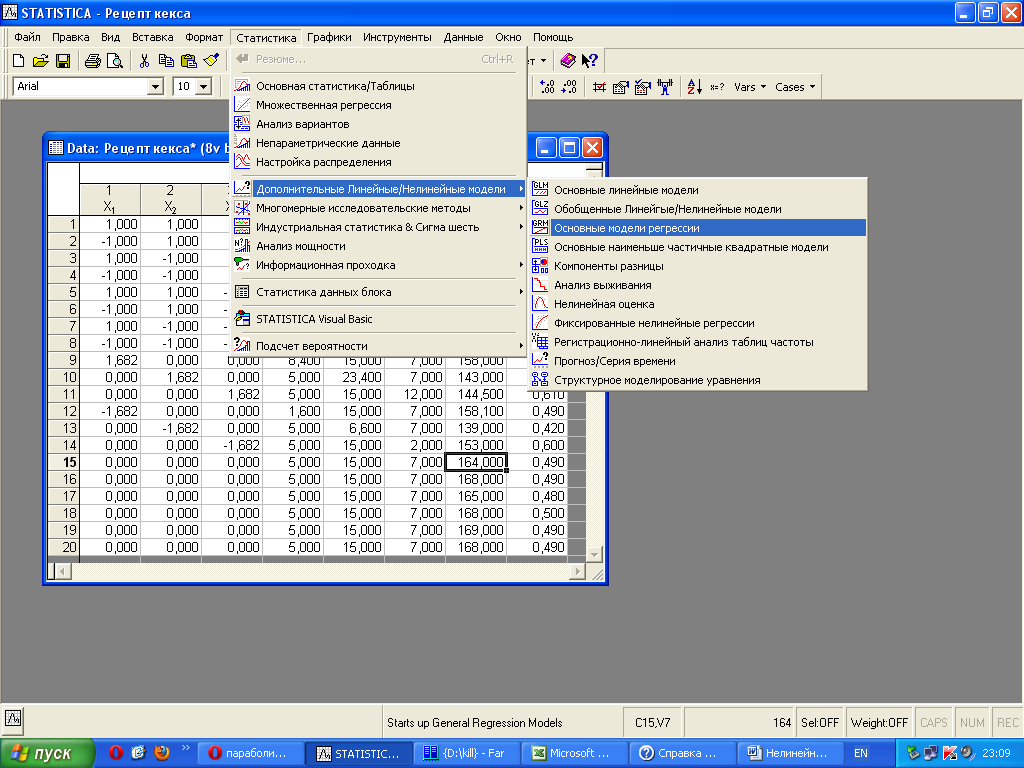1024x768 pixels.
Task: Expand Statistics of Block Data submenu
Action: pos(379,292)
